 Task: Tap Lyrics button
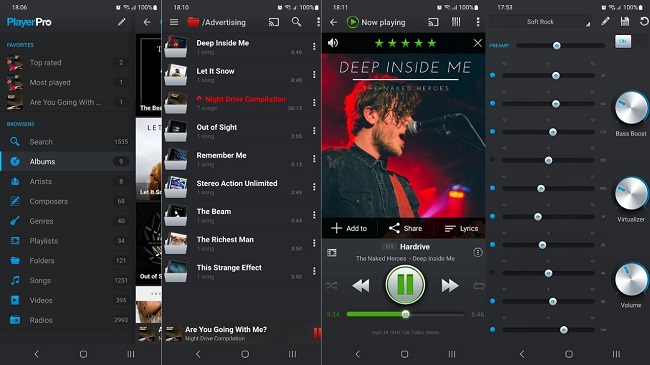pyautogui.click(x=461, y=228)
